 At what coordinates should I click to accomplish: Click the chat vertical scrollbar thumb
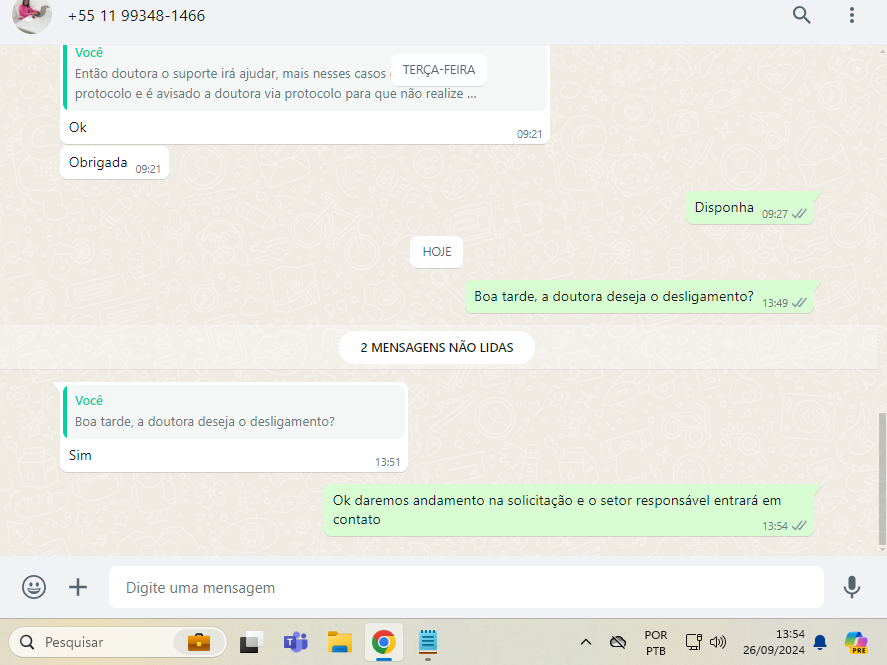pyautogui.click(x=881, y=478)
